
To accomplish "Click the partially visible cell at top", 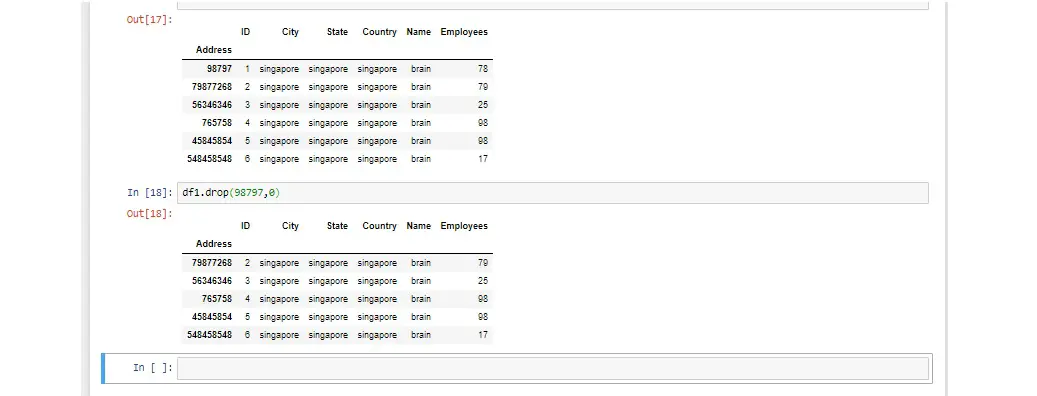I will click(552, 5).
